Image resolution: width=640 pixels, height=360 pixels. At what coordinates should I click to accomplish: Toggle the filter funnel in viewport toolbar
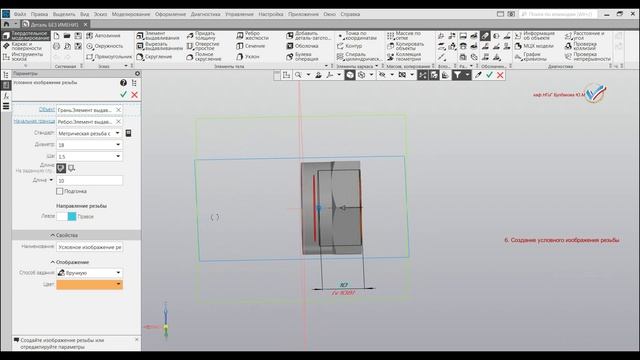click(458, 75)
